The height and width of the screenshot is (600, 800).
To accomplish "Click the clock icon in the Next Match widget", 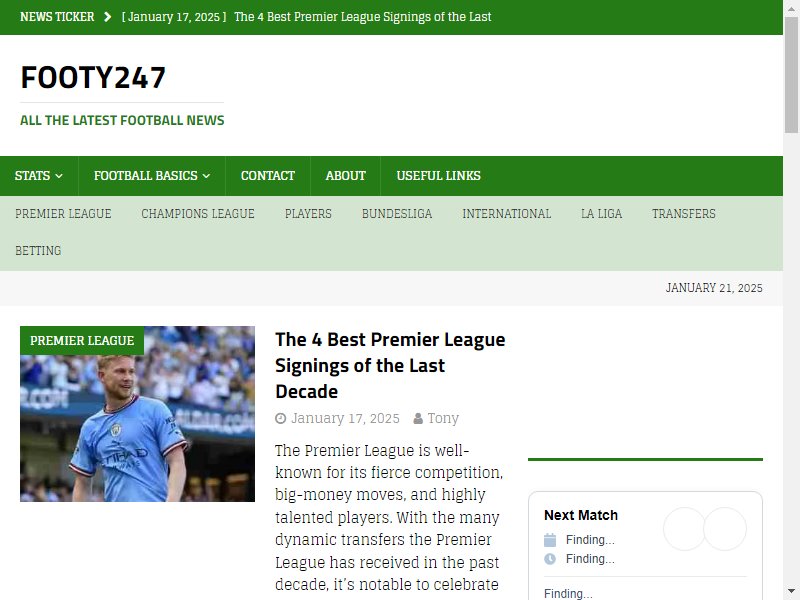I will tap(550, 559).
